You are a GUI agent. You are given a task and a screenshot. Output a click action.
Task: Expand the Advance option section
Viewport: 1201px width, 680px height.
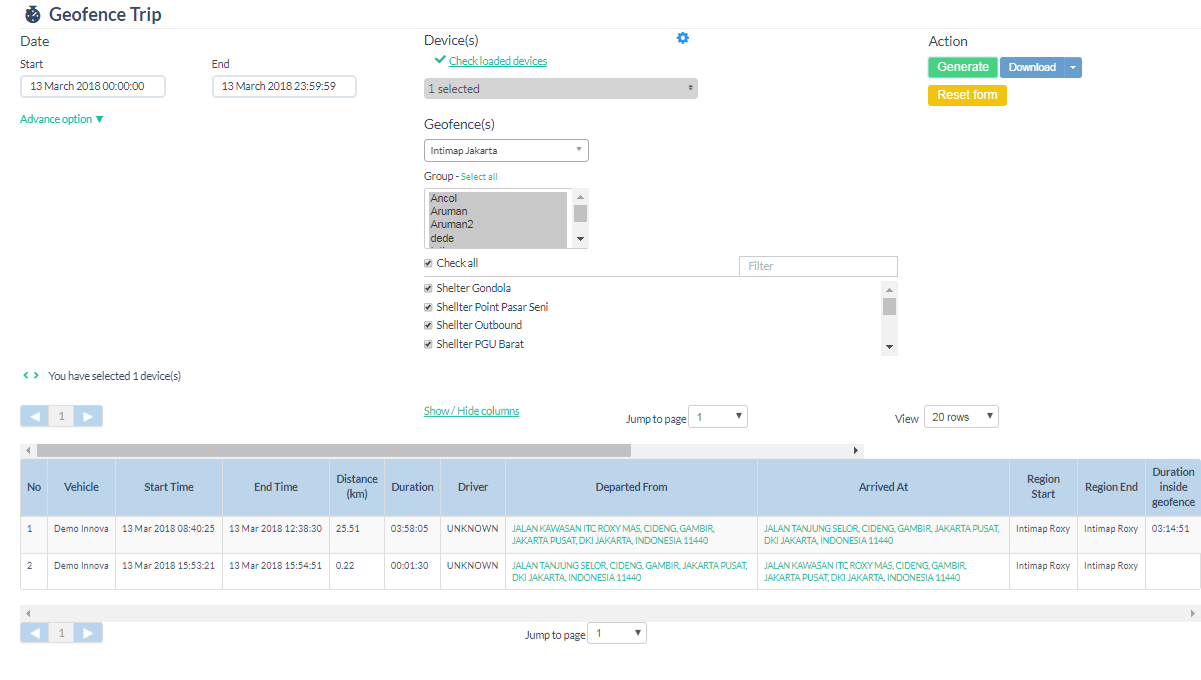(62, 119)
